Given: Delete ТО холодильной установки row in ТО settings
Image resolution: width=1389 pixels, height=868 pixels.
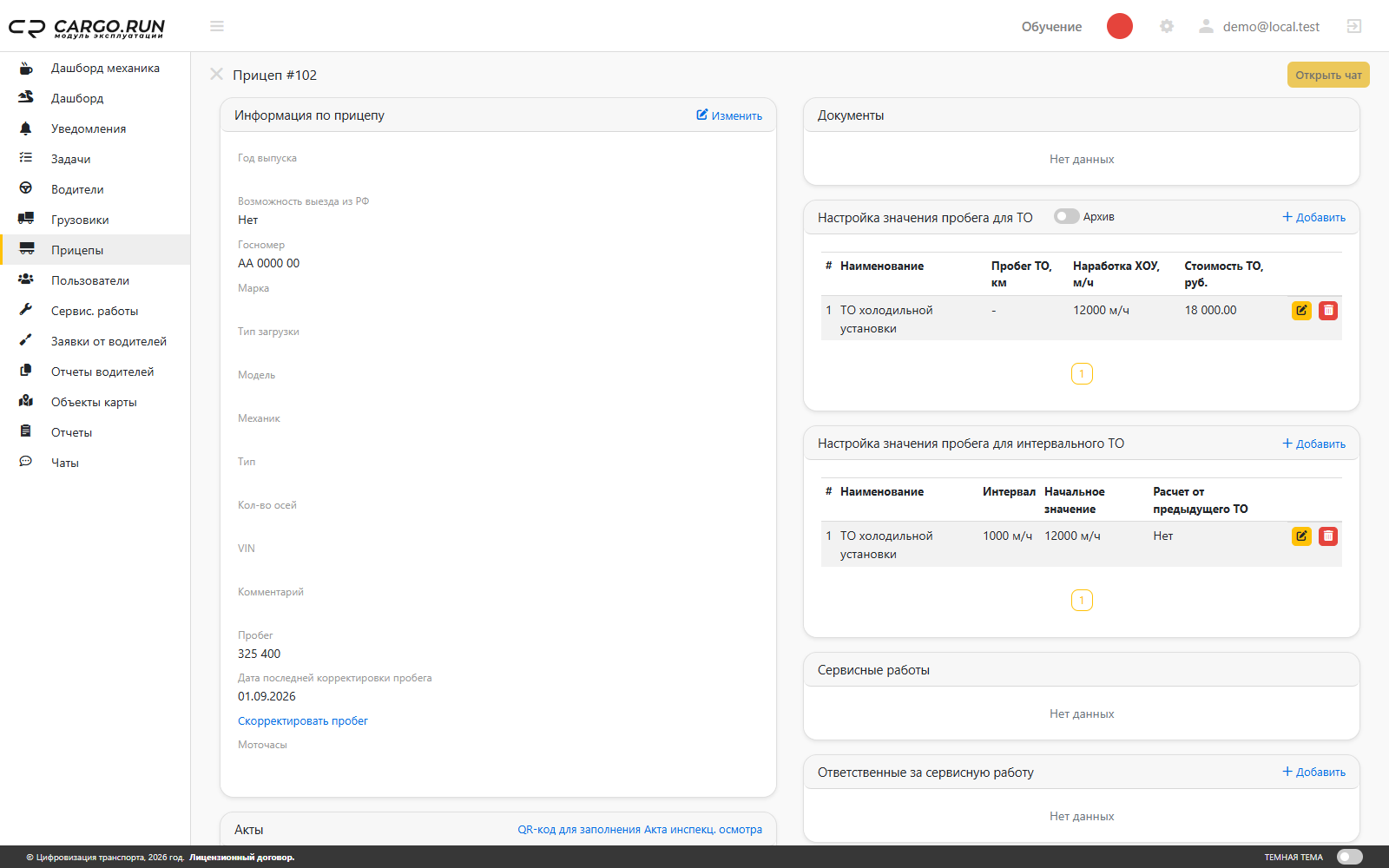Looking at the screenshot, I should pos(1328,311).
